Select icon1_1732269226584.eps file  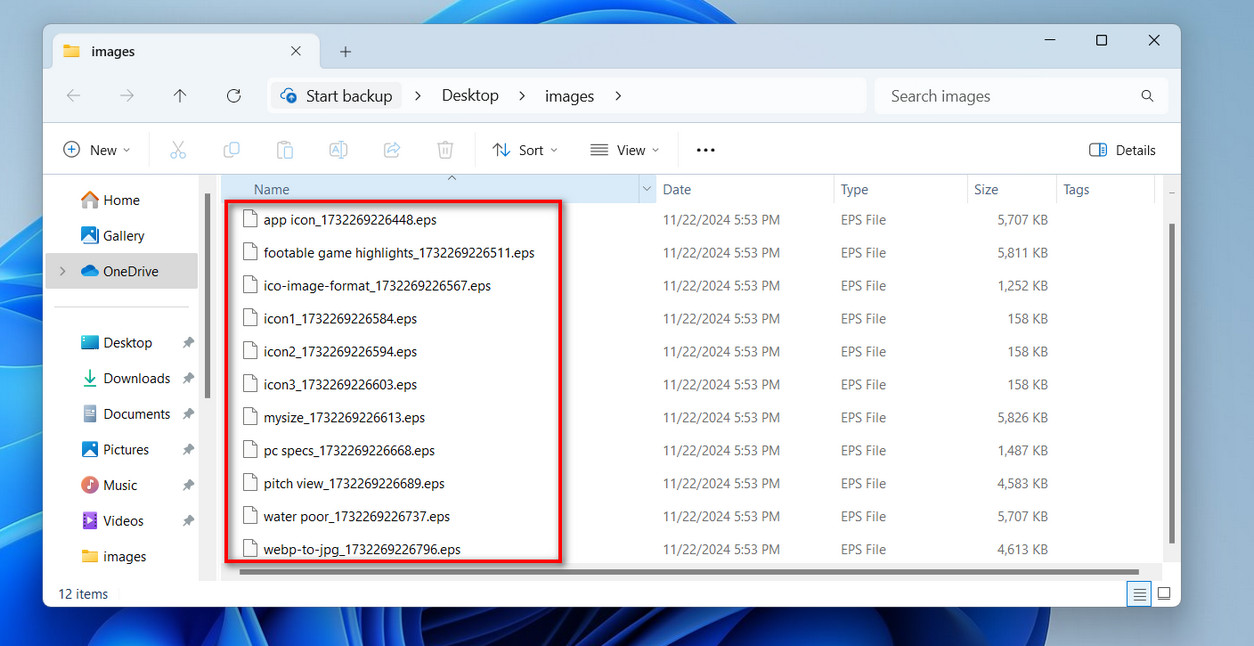click(x=330, y=319)
